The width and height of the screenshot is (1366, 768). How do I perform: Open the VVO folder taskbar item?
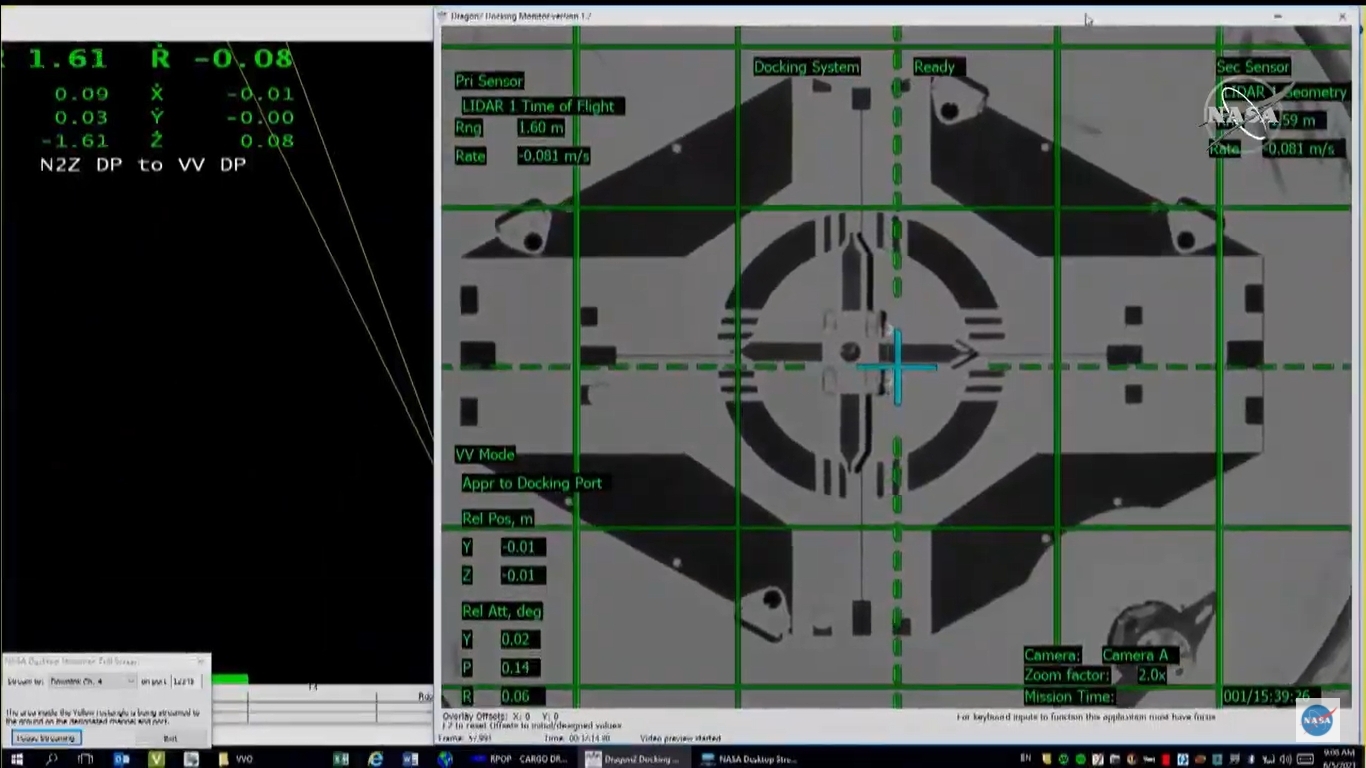(x=236, y=759)
